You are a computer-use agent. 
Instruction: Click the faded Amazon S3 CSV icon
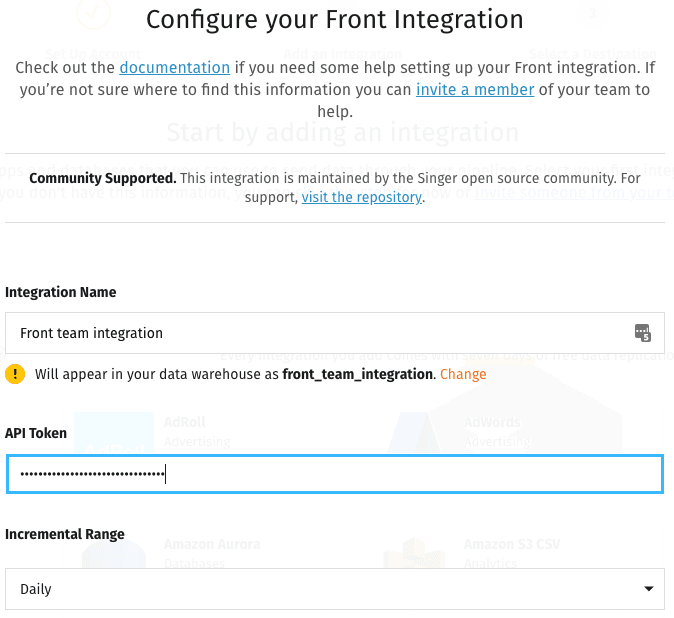[x=414, y=553]
